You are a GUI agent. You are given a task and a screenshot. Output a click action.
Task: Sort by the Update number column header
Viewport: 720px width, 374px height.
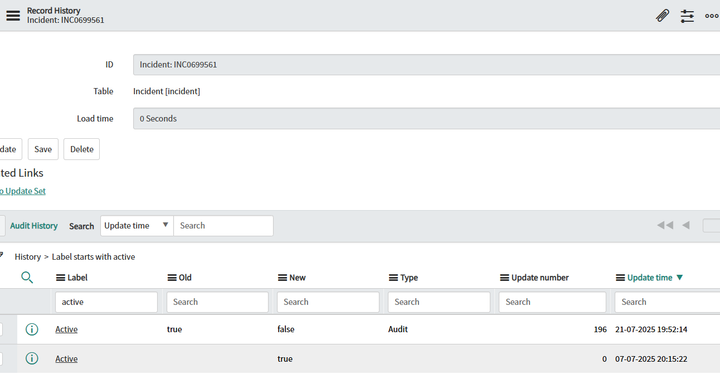pos(540,278)
